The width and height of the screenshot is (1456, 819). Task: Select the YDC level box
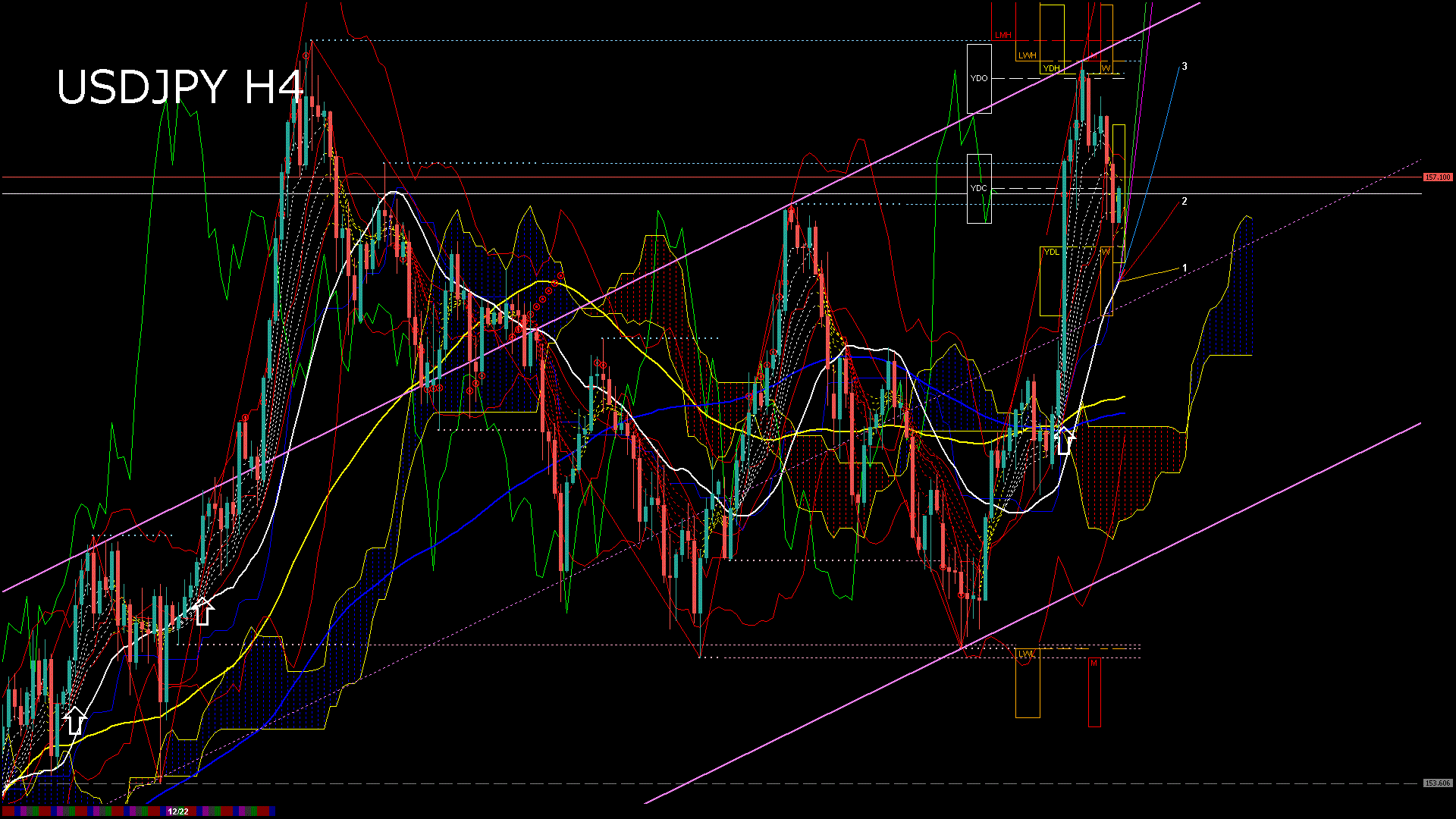979,188
